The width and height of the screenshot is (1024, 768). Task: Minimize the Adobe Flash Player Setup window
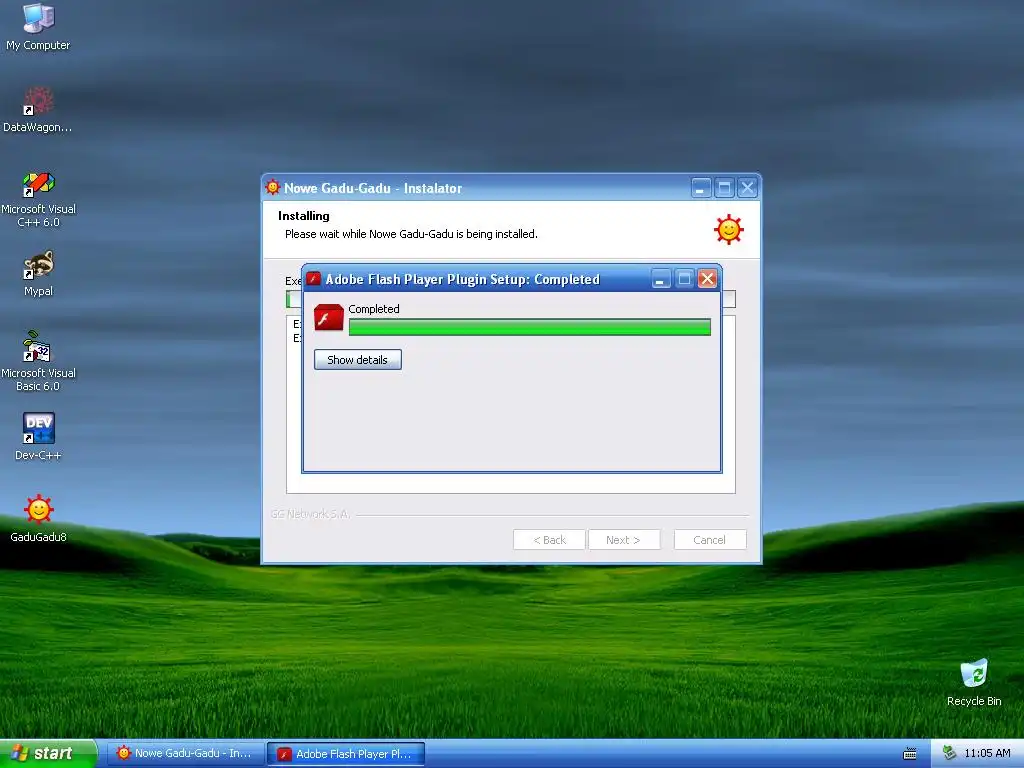661,280
